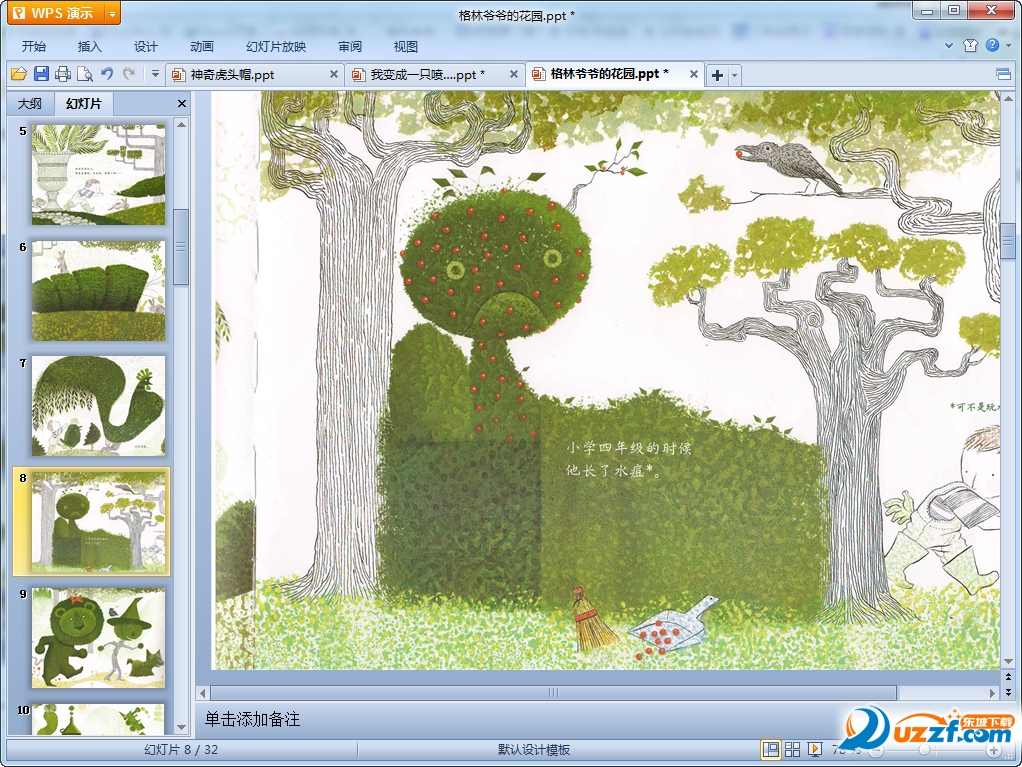Click the window layout icon at tab bar right

click(1004, 74)
